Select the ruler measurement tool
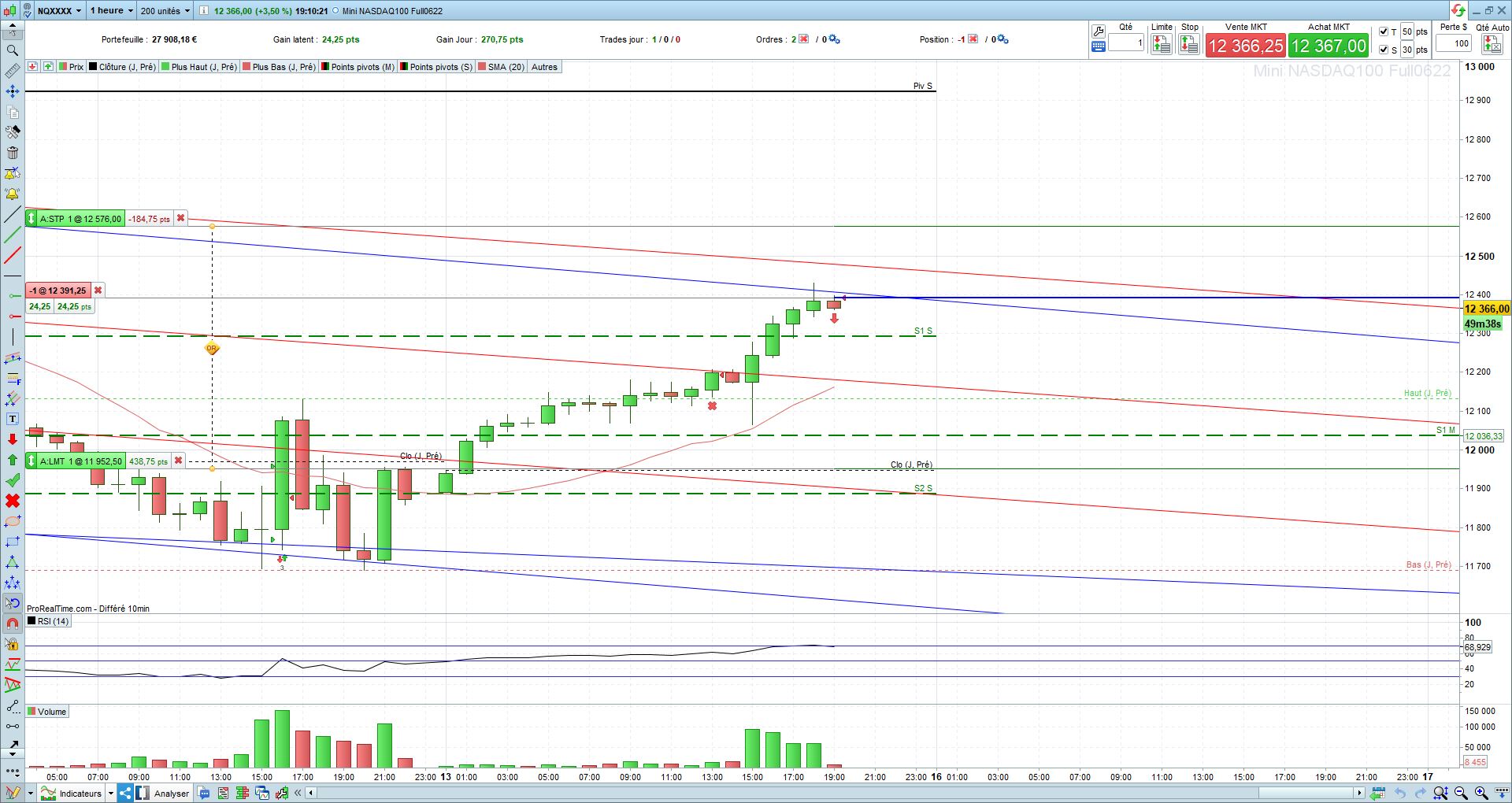 pos(12,71)
